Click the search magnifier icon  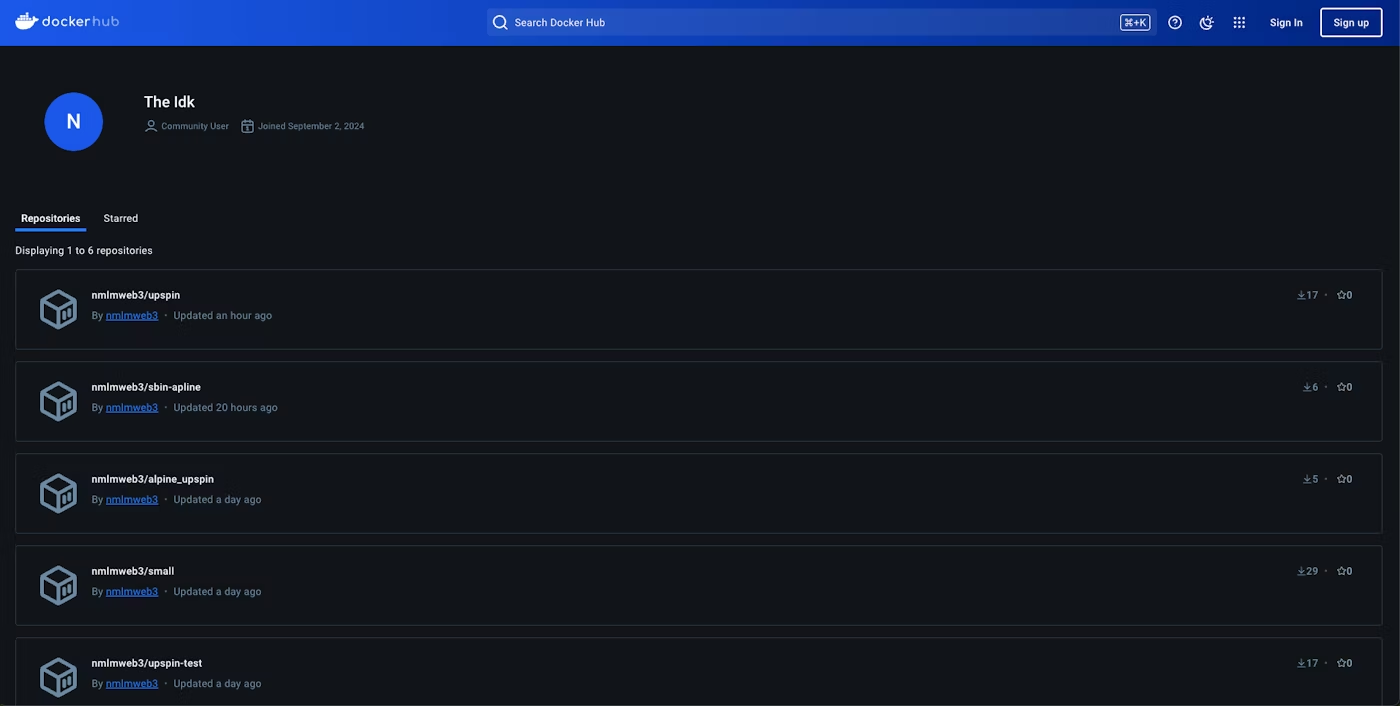(x=500, y=22)
